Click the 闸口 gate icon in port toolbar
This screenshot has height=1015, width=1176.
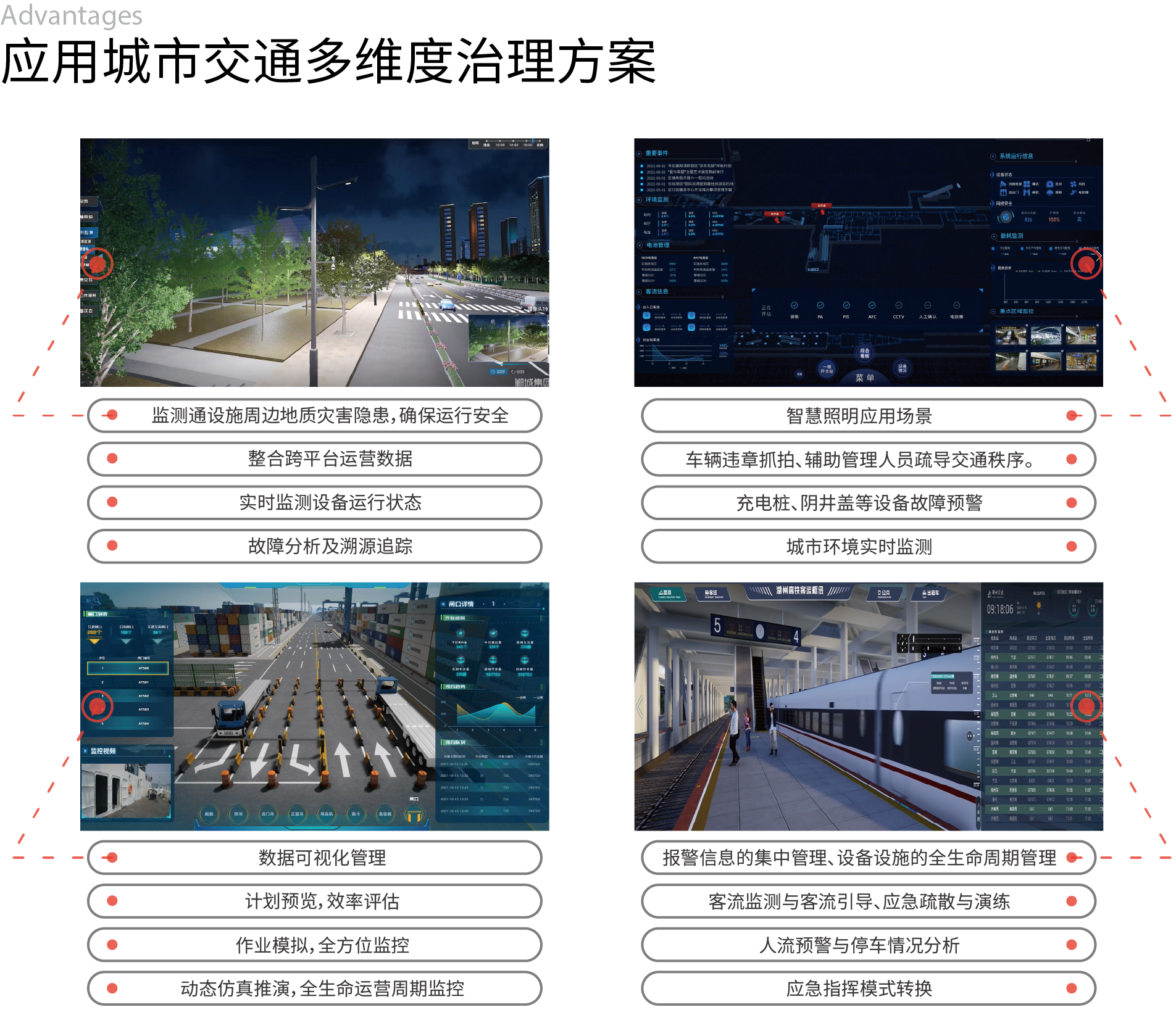(x=414, y=814)
